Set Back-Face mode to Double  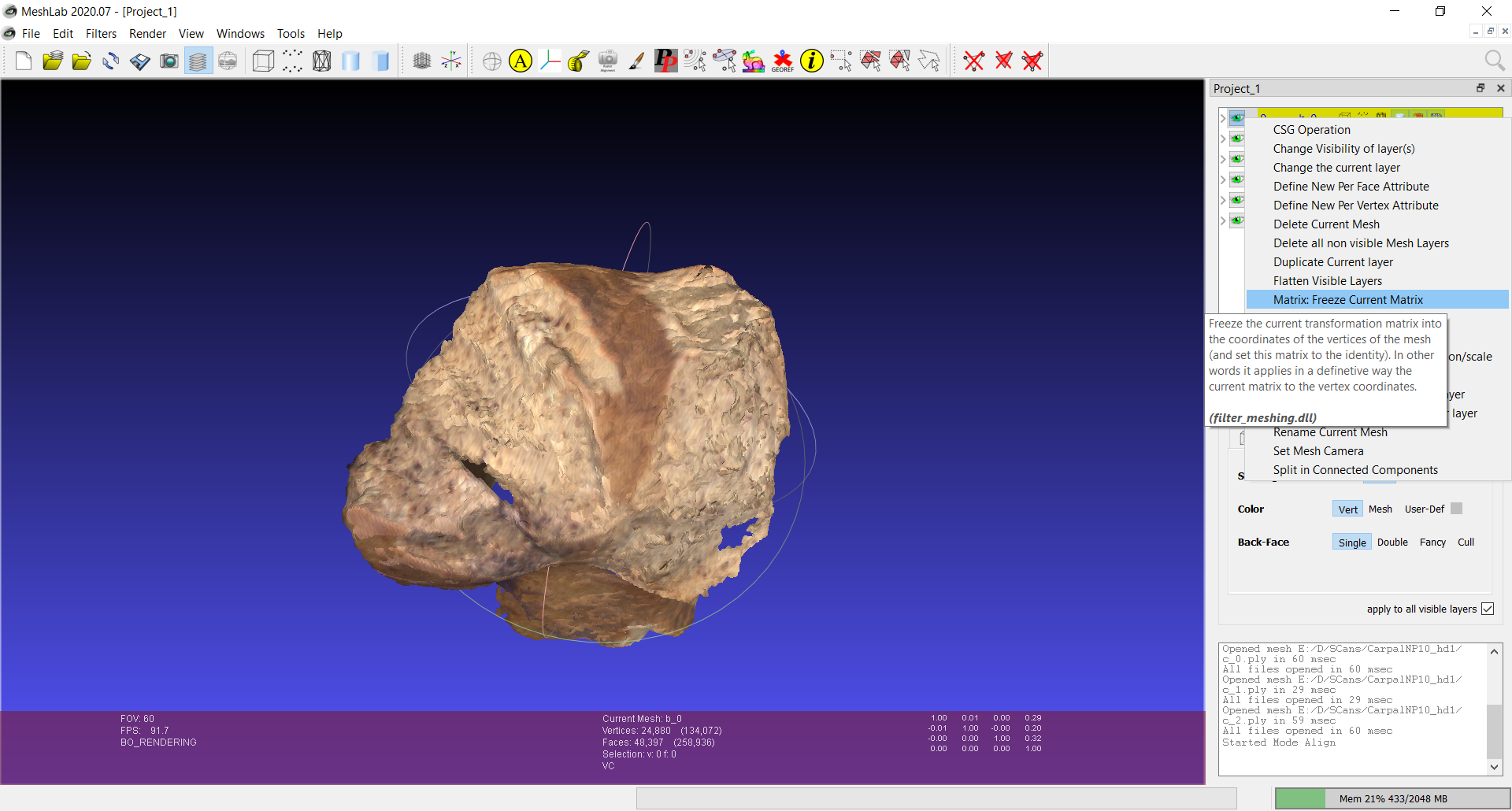pos(1392,543)
